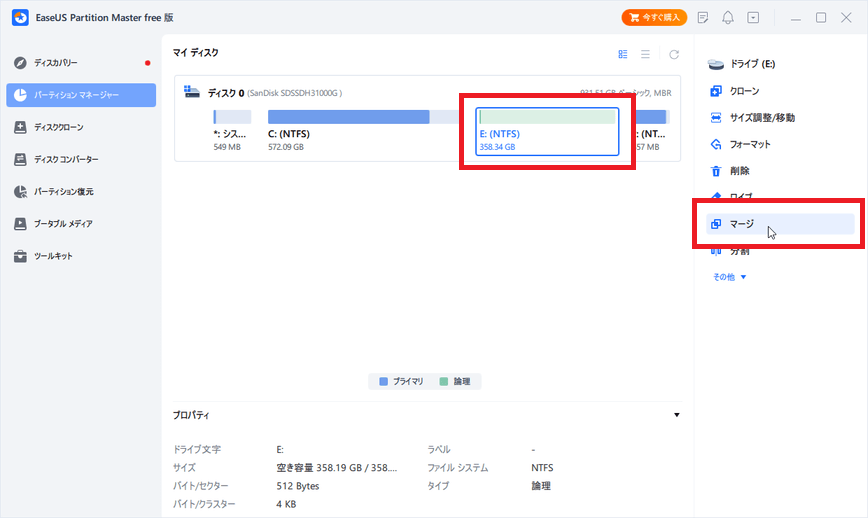The width and height of the screenshot is (868, 518).
Task: Click the フォーマット format icon
Action: point(716,145)
